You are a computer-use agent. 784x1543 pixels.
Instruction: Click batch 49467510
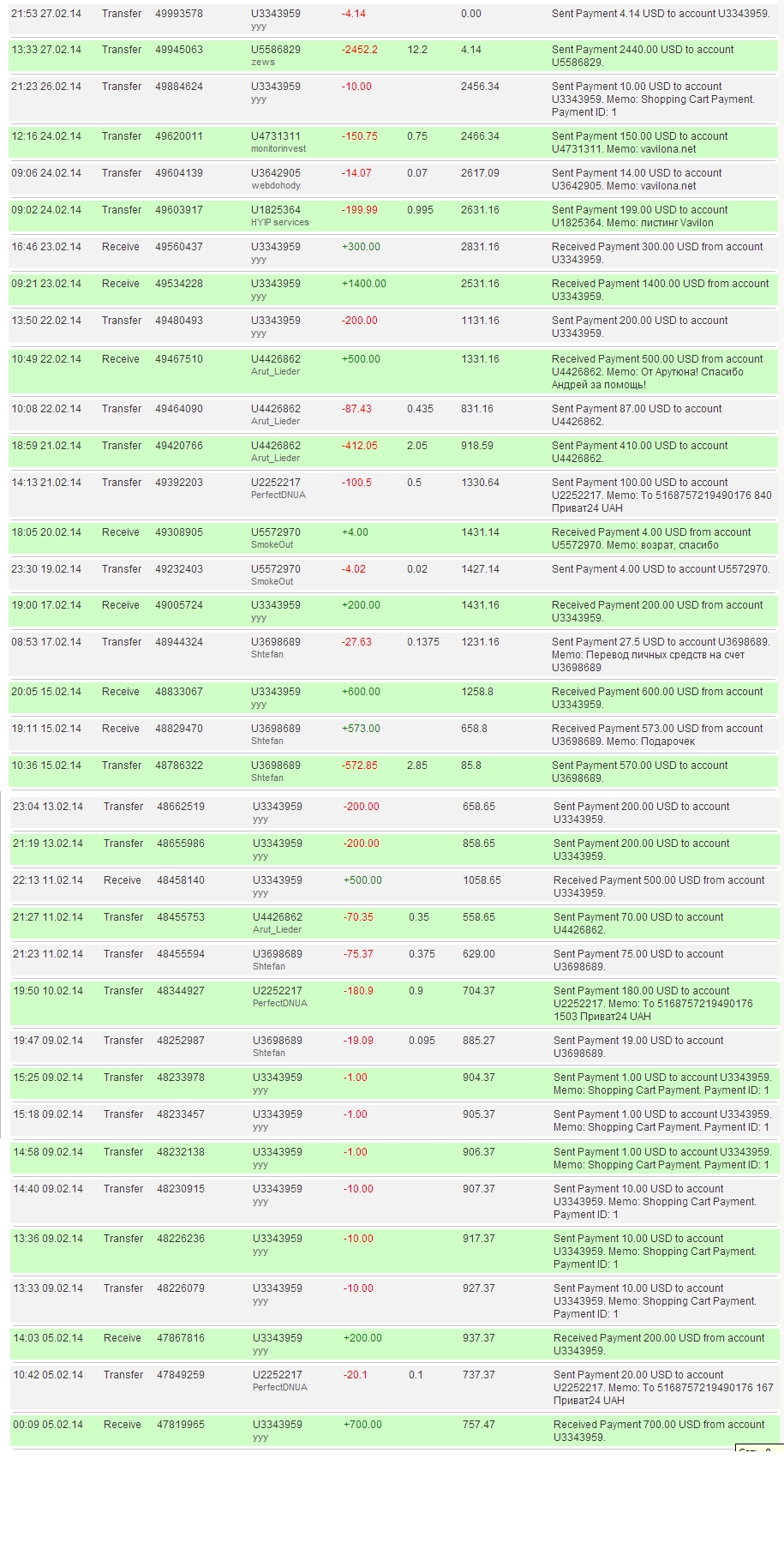click(179, 359)
